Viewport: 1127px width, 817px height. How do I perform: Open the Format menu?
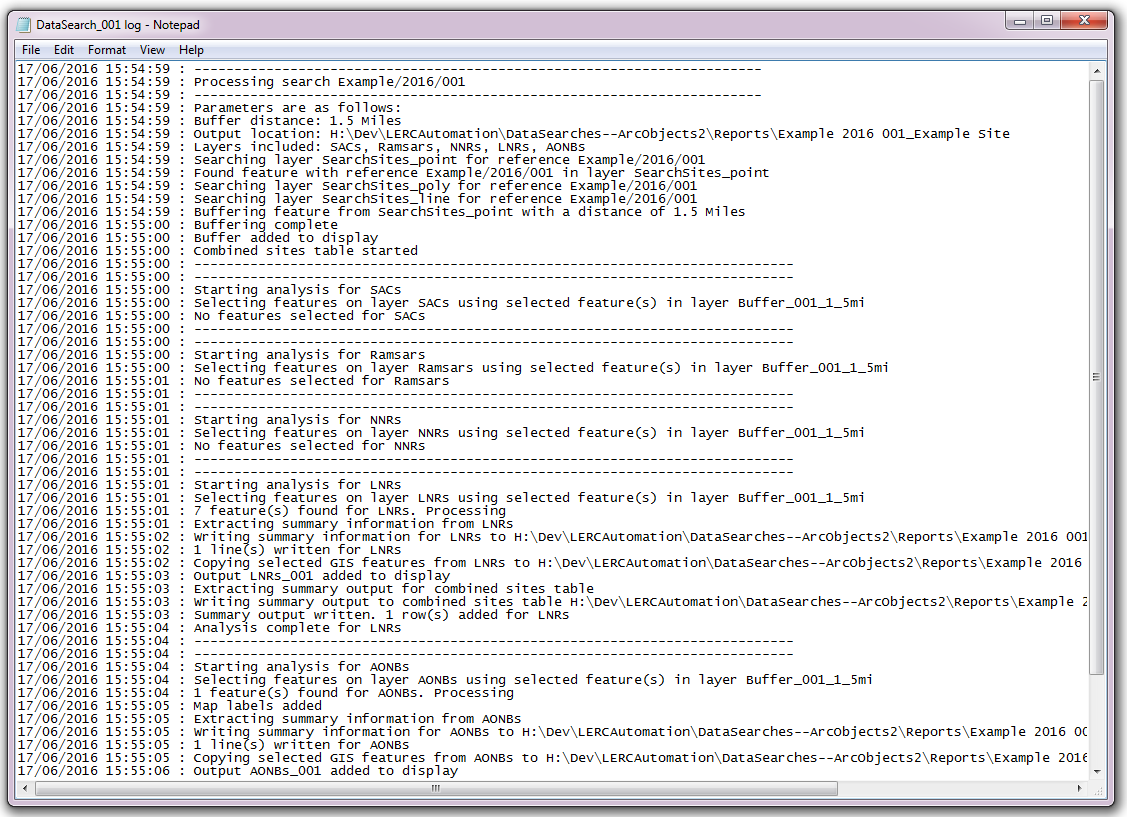[x=106, y=50]
